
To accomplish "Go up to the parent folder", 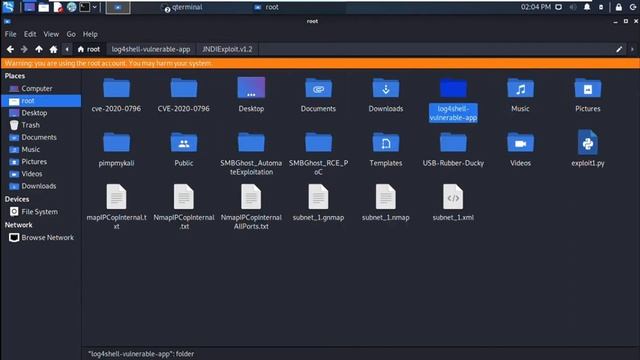I will coord(39,49).
